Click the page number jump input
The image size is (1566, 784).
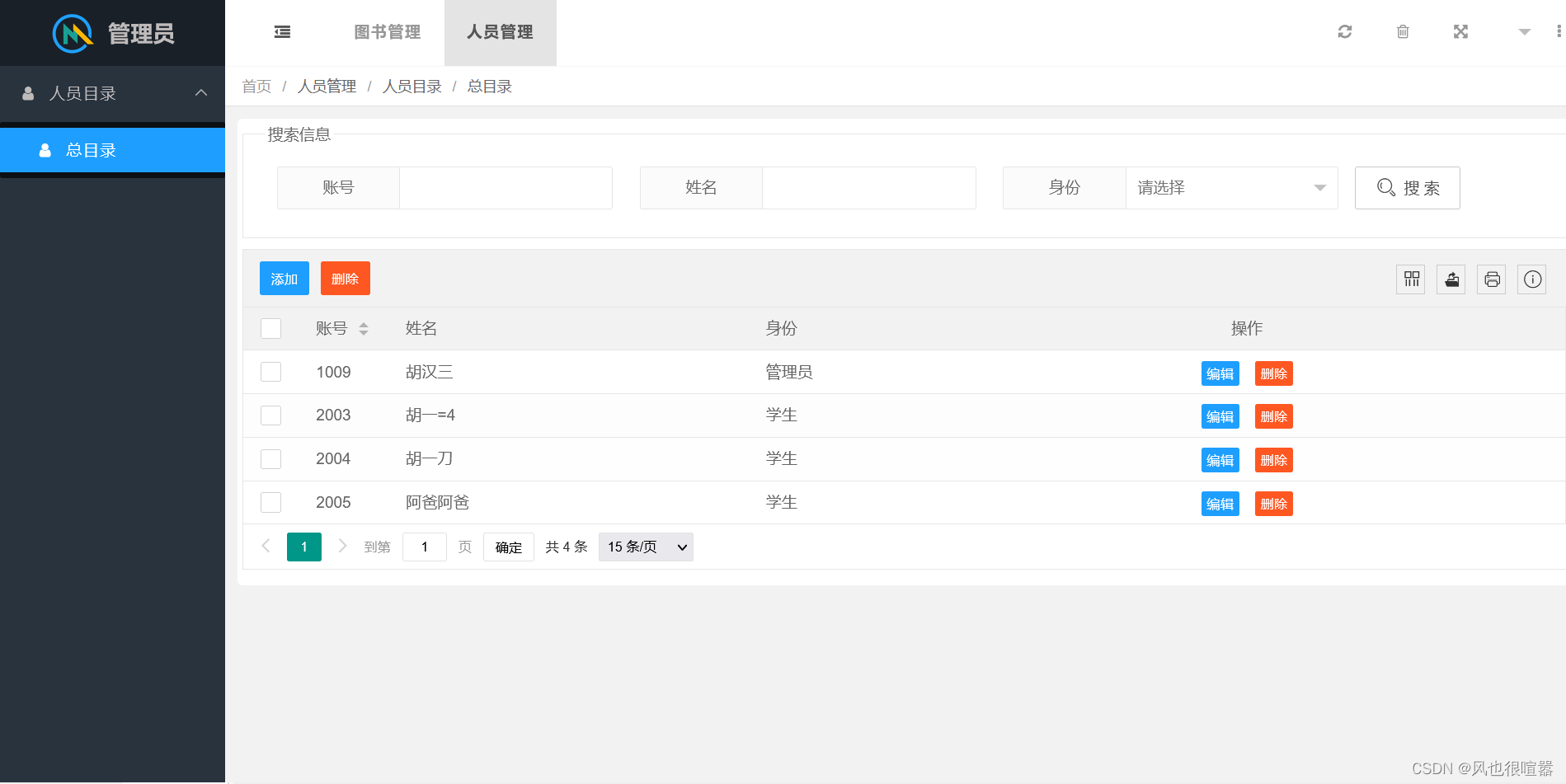[x=425, y=547]
